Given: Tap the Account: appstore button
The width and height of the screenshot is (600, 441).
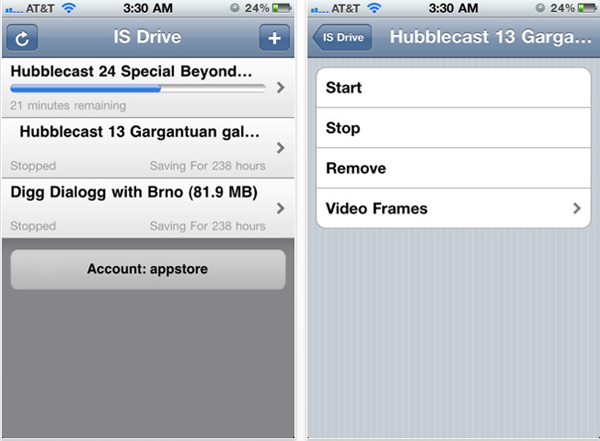Looking at the screenshot, I should [x=148, y=269].
